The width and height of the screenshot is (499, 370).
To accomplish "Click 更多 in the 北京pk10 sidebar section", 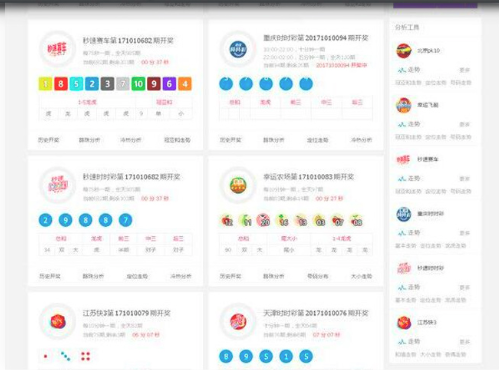I will click(x=464, y=70).
